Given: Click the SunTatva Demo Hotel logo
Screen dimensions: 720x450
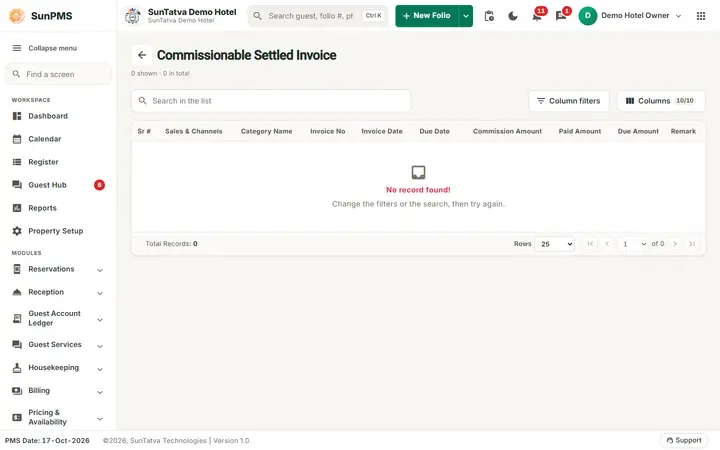Looking at the screenshot, I should coord(133,16).
